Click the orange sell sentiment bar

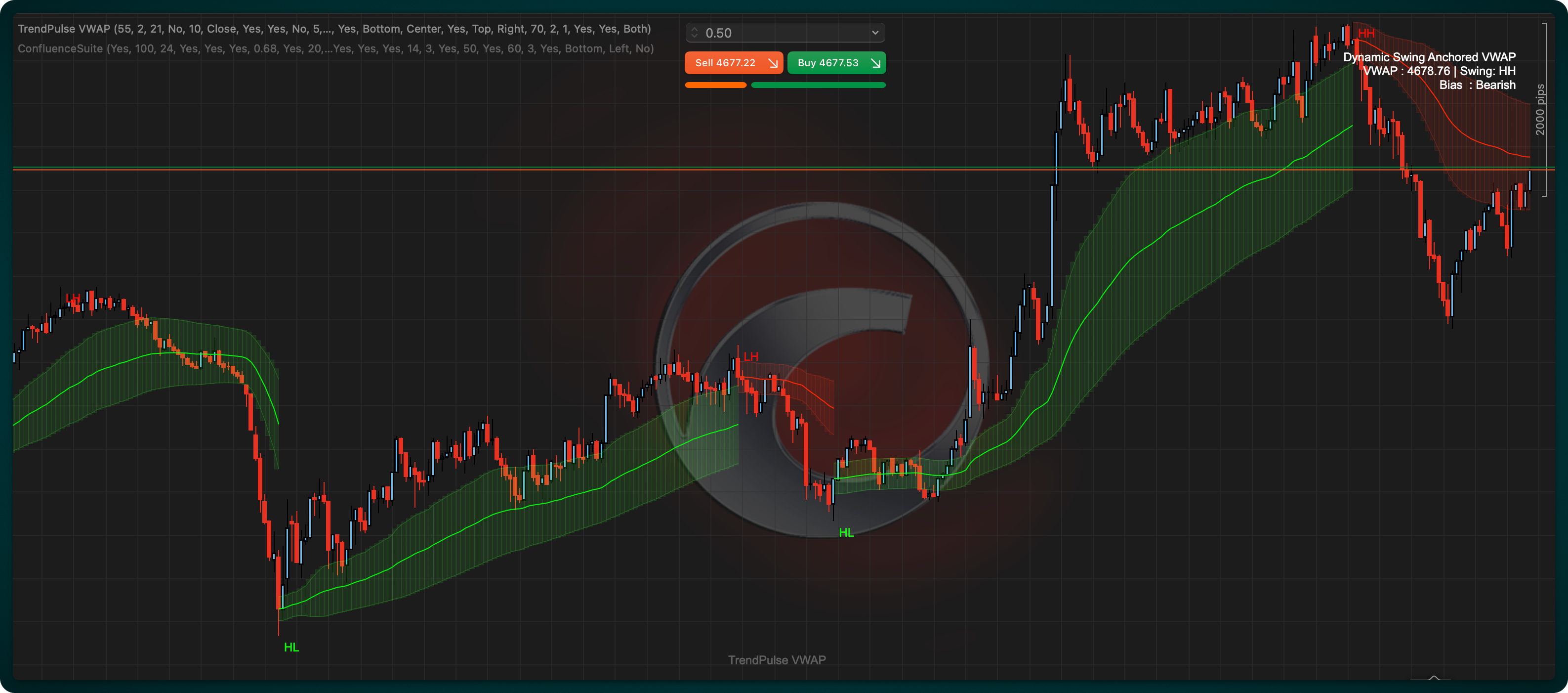pyautogui.click(x=715, y=85)
